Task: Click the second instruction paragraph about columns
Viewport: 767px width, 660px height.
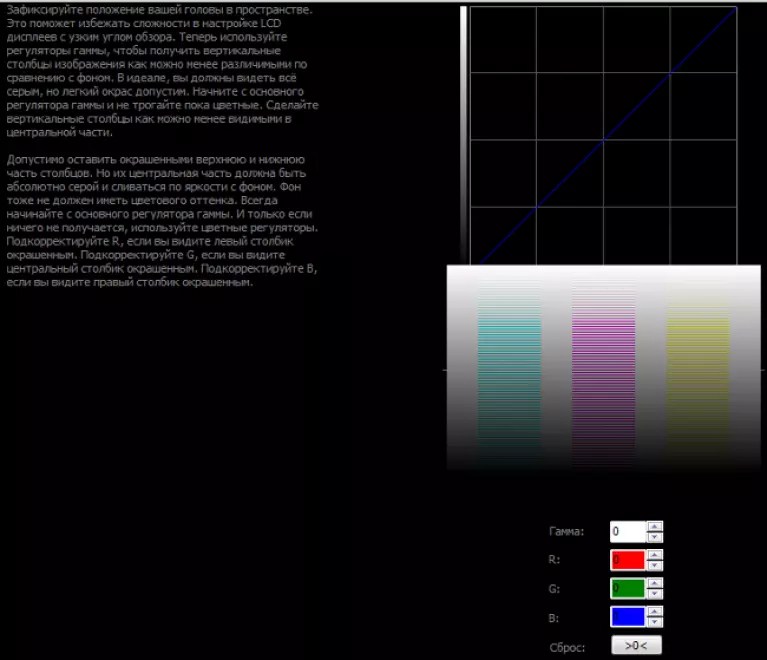Action: click(x=162, y=221)
